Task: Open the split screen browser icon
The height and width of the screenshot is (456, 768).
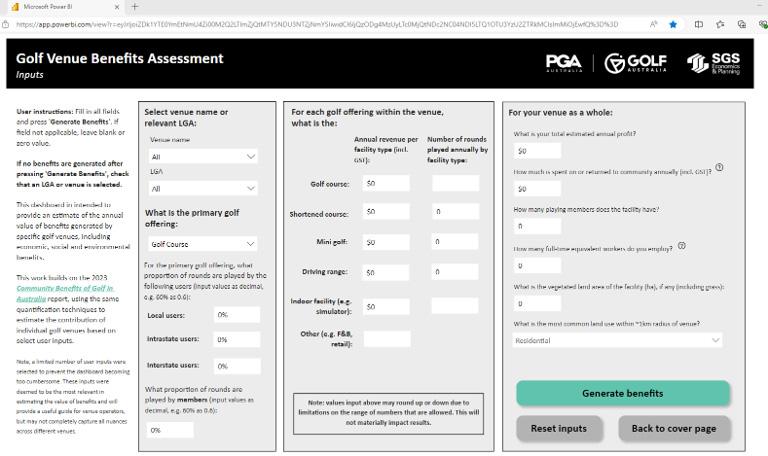Action: coord(699,24)
